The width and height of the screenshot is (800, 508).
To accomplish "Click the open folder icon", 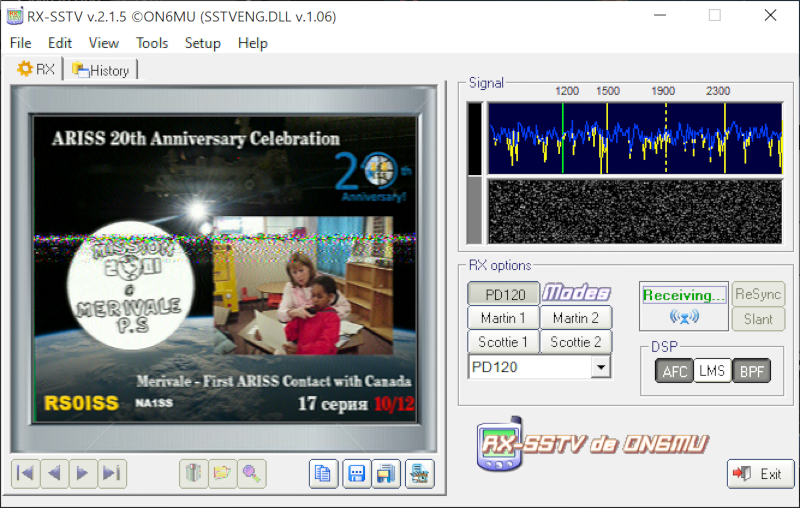I will [222, 474].
